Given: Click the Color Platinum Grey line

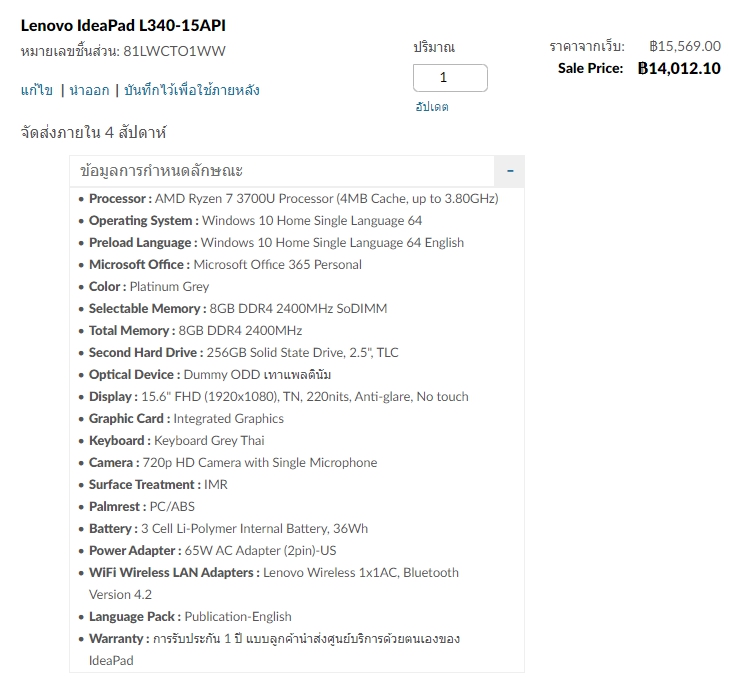Looking at the screenshot, I should (149, 286).
